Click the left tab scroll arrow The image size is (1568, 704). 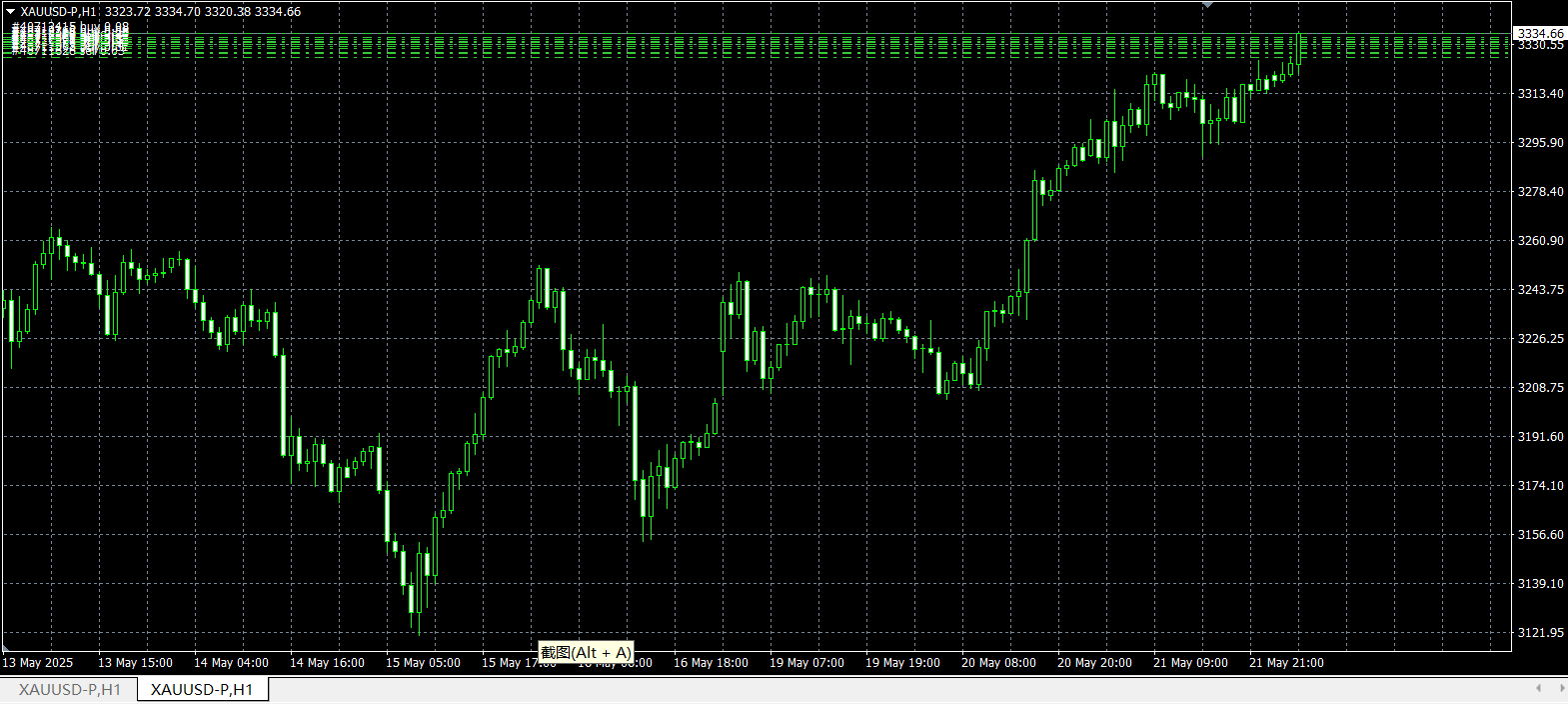point(1538,688)
